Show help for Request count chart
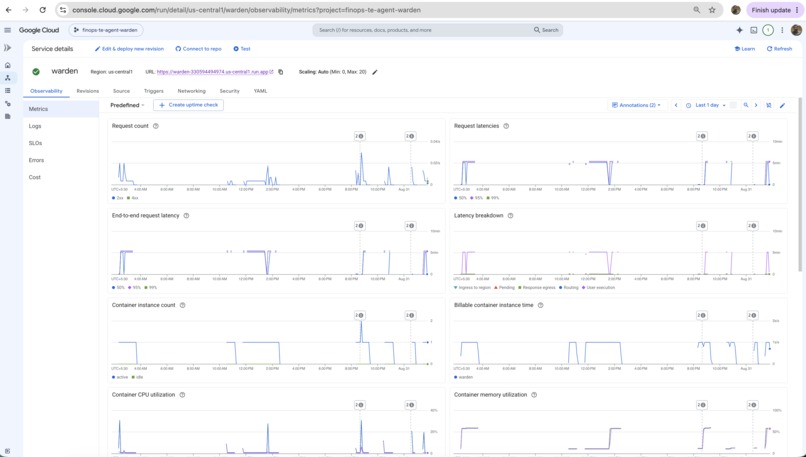Viewport: 806px width, 457px height. click(156, 126)
